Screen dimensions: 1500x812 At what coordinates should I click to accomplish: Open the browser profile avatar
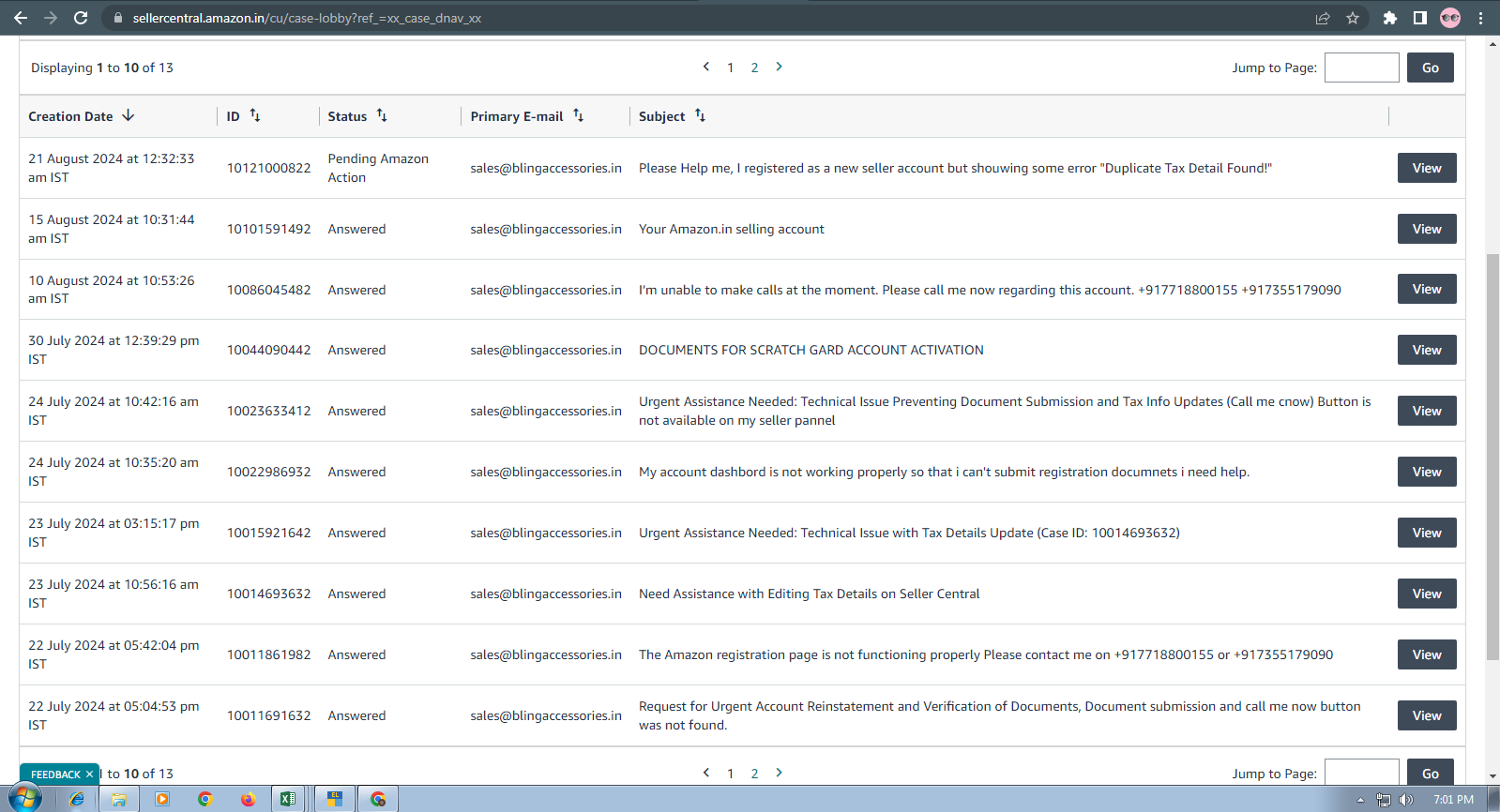pos(1450,18)
